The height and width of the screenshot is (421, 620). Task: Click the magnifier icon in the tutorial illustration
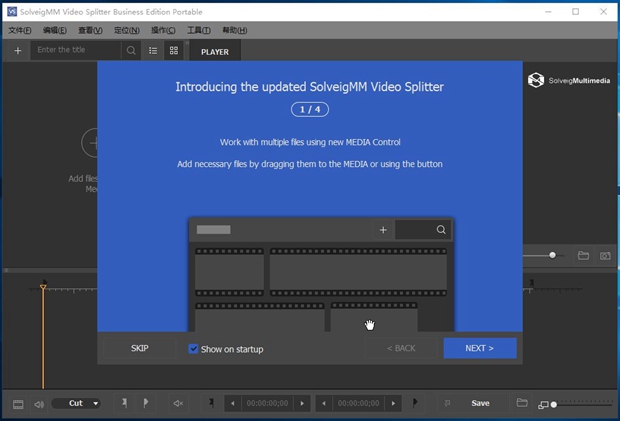(x=441, y=230)
